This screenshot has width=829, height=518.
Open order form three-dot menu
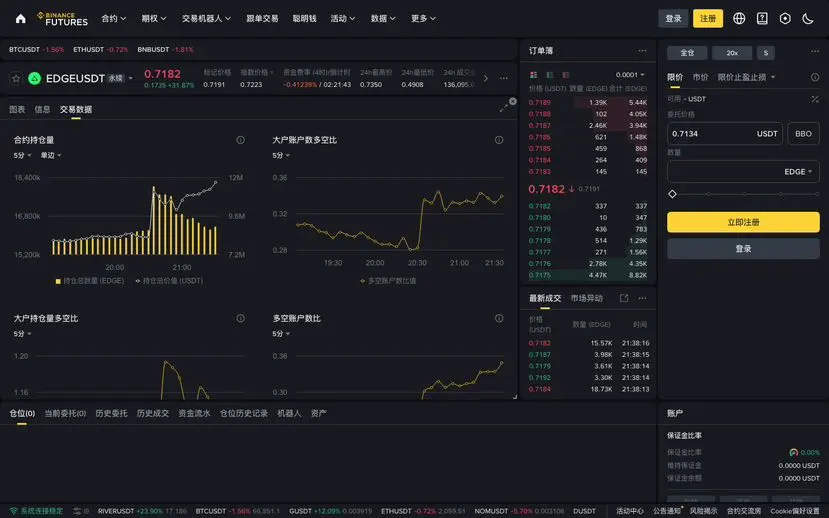click(x=815, y=51)
